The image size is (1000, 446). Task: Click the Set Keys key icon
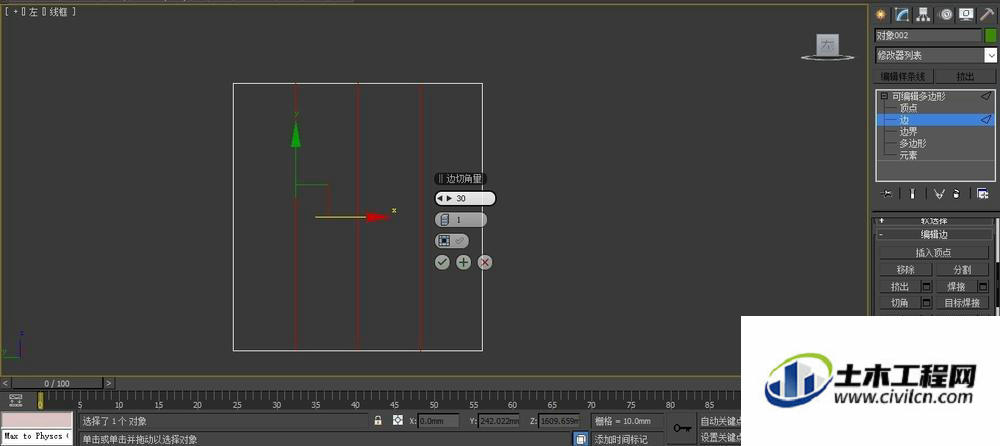pos(682,428)
